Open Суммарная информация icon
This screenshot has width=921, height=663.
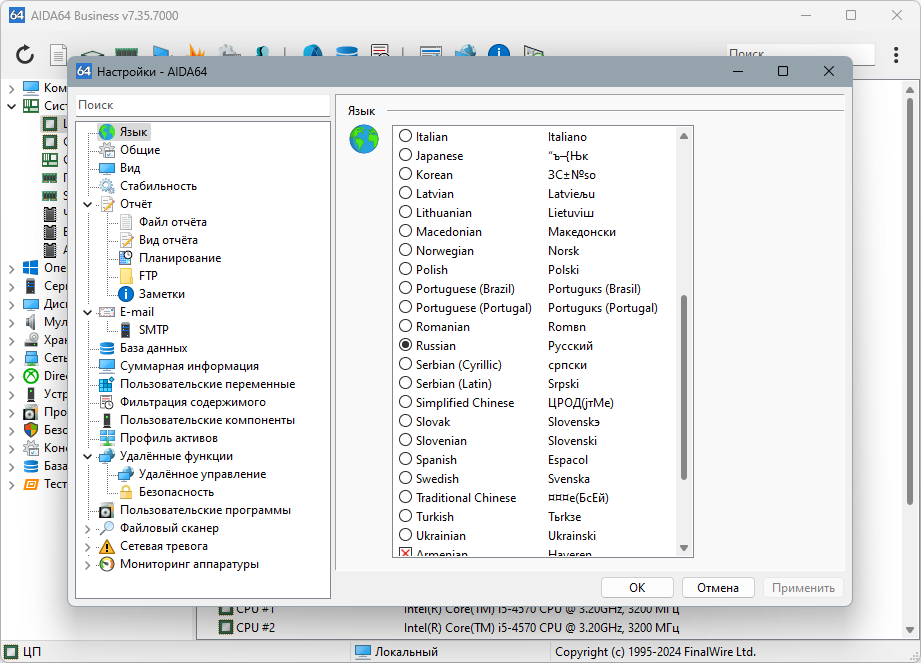(107, 366)
